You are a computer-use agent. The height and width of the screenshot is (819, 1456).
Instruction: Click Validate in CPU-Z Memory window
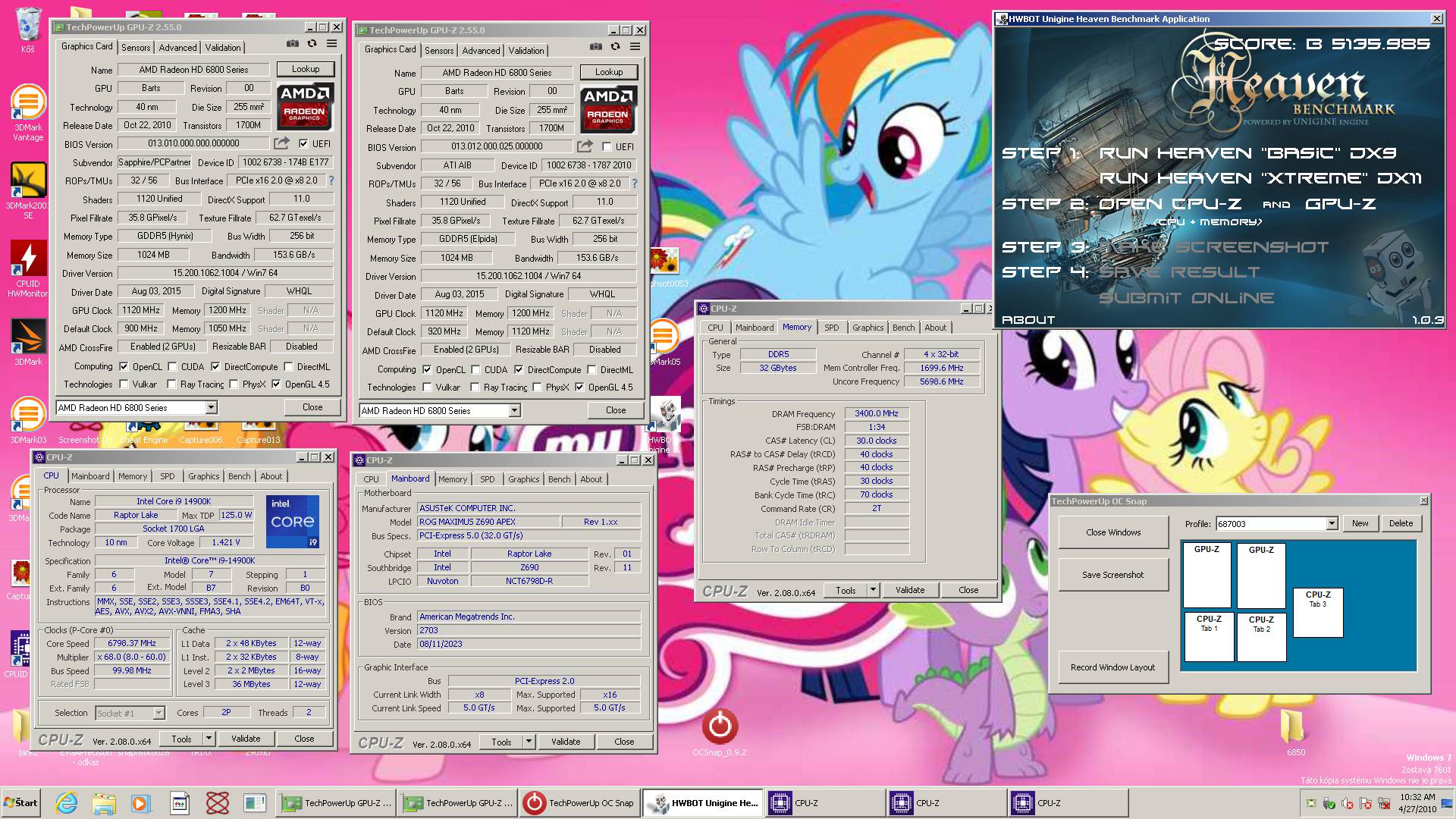[x=910, y=590]
